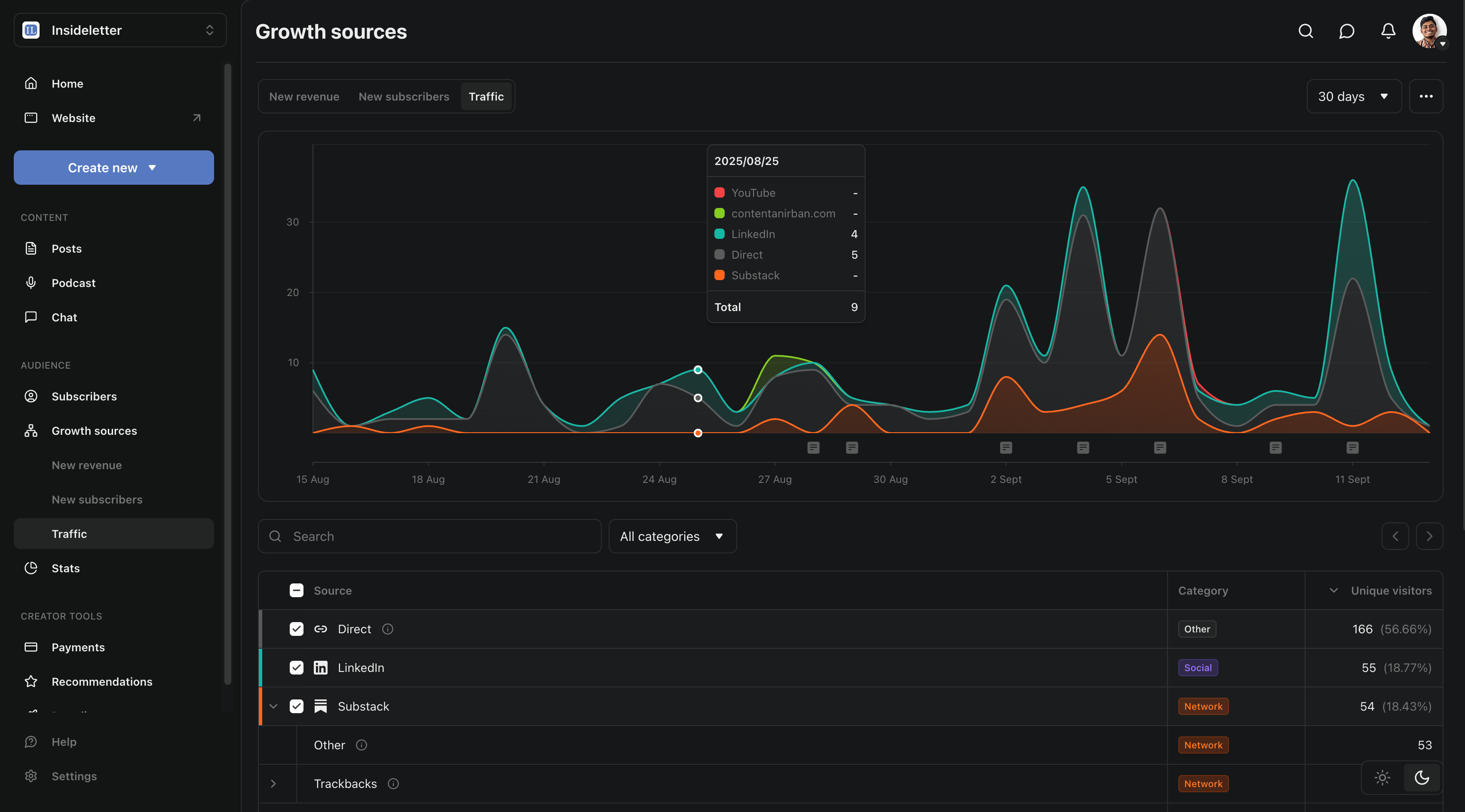Open the All categories filter dropdown
The height and width of the screenshot is (812, 1465).
(672, 537)
